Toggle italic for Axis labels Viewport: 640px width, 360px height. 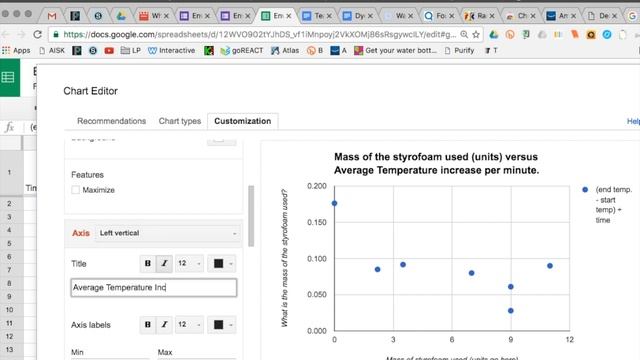pyautogui.click(x=164, y=324)
